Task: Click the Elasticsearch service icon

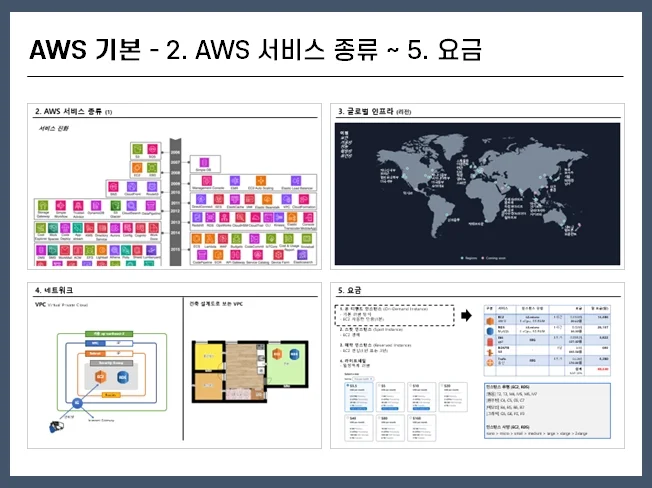Action: pos(302,255)
